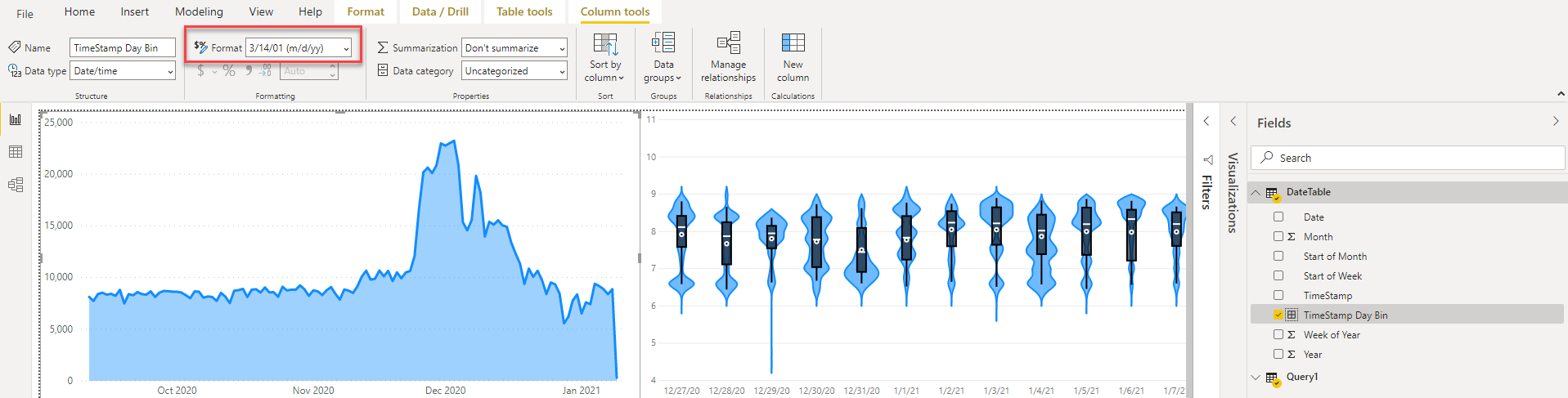Expand the Visualizations pane chevron
The image size is (1568, 398).
click(x=1233, y=121)
